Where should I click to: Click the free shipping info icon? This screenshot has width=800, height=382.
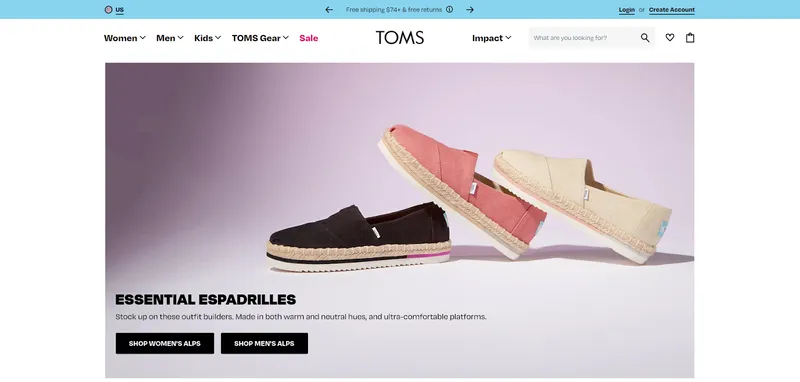pyautogui.click(x=449, y=9)
